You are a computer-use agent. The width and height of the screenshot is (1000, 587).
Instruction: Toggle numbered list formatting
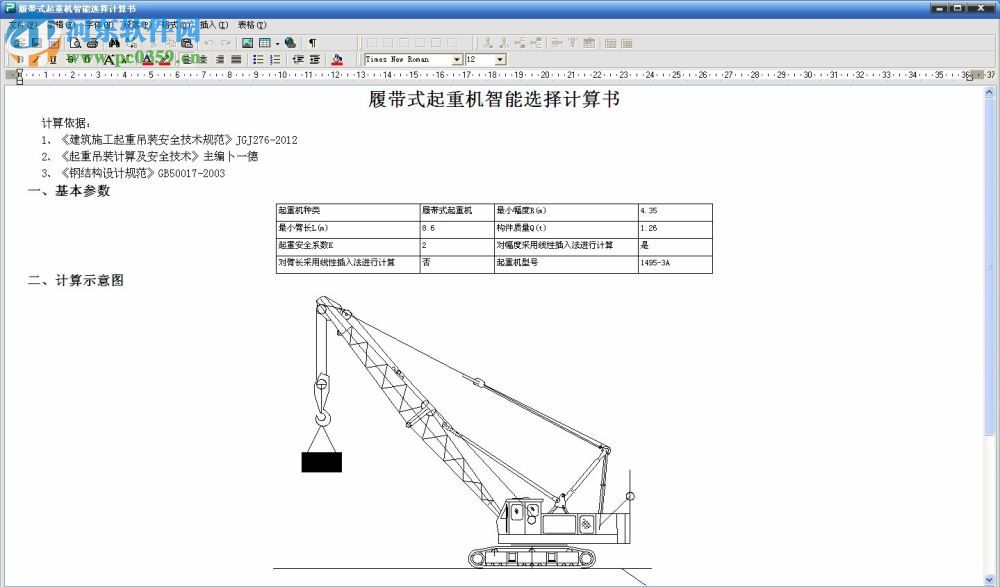click(x=274, y=59)
